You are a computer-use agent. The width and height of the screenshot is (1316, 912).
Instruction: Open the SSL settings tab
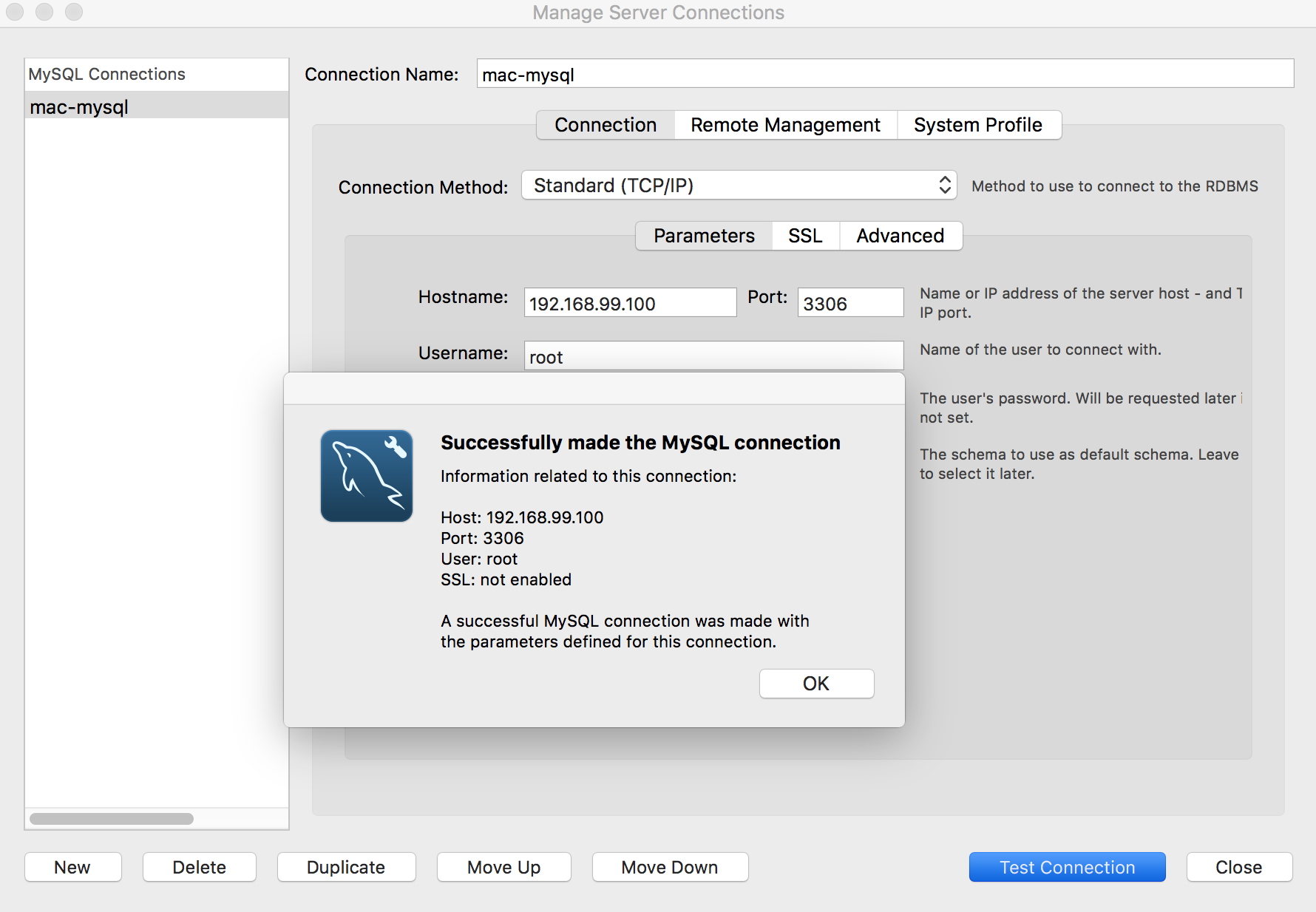[x=805, y=236]
